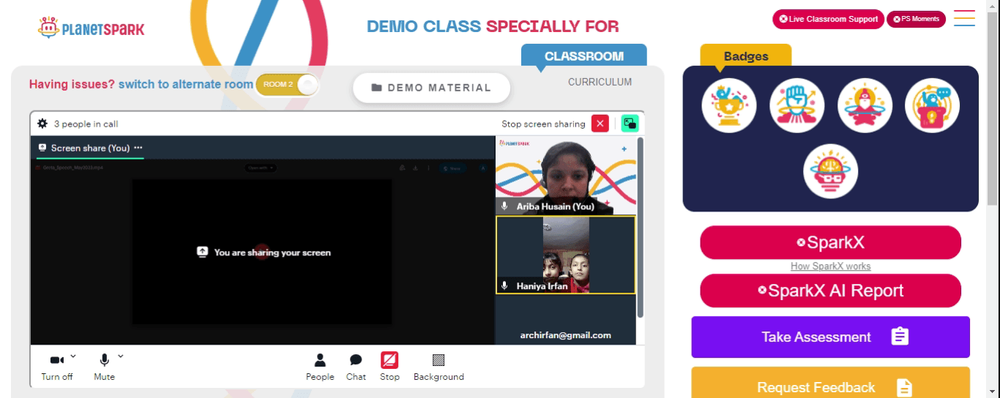Switch to the Classroom tab
This screenshot has height=398, width=1000.
point(584,56)
